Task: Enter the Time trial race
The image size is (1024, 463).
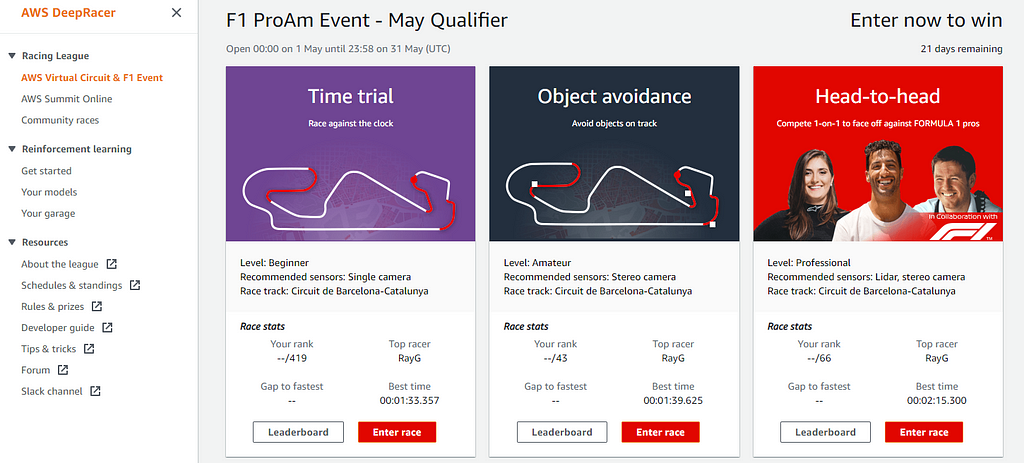Action: pyautogui.click(x=397, y=432)
